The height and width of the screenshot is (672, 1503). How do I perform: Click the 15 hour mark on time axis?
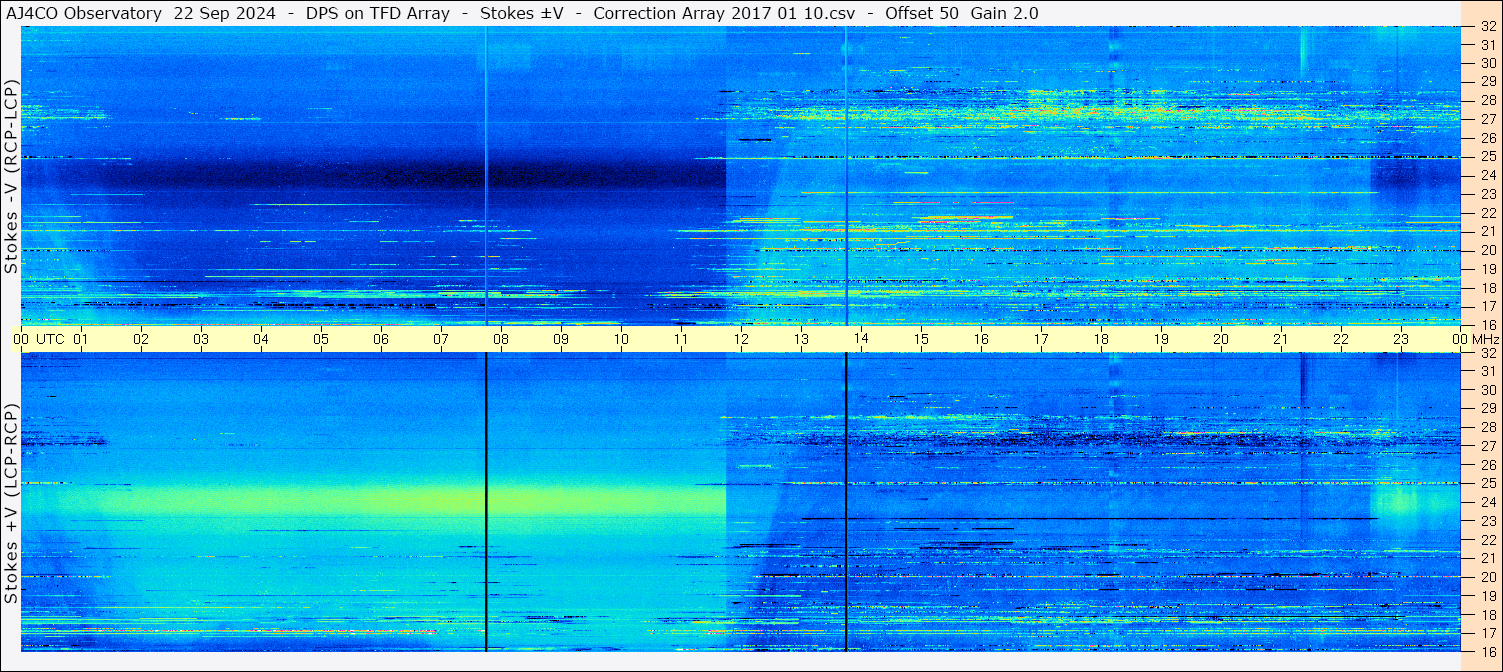tap(921, 339)
